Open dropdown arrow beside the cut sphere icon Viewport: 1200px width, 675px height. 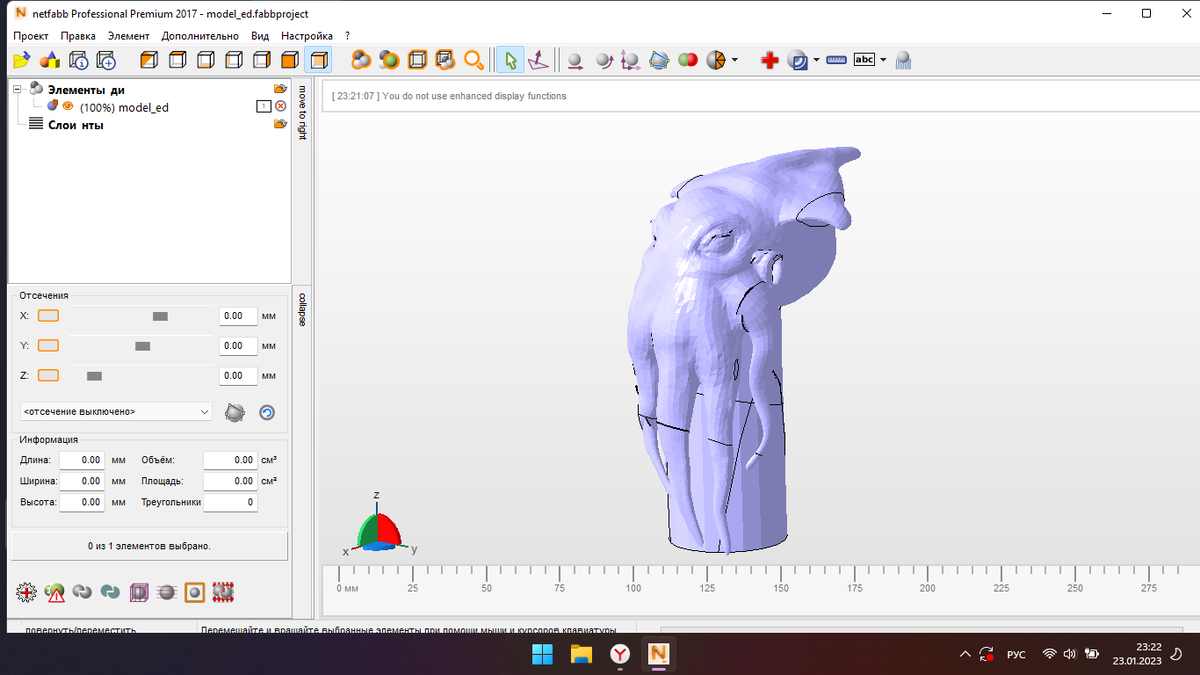pos(735,61)
